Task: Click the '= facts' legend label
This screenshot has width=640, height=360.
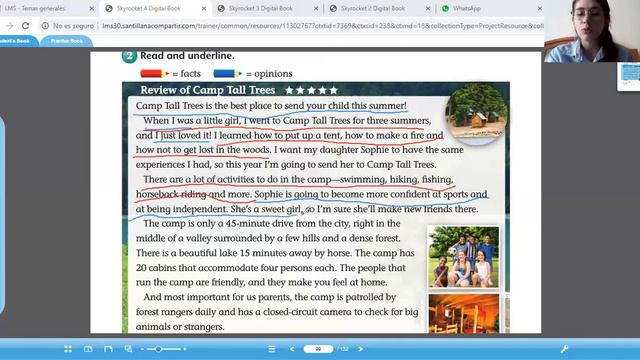Action: point(187,73)
